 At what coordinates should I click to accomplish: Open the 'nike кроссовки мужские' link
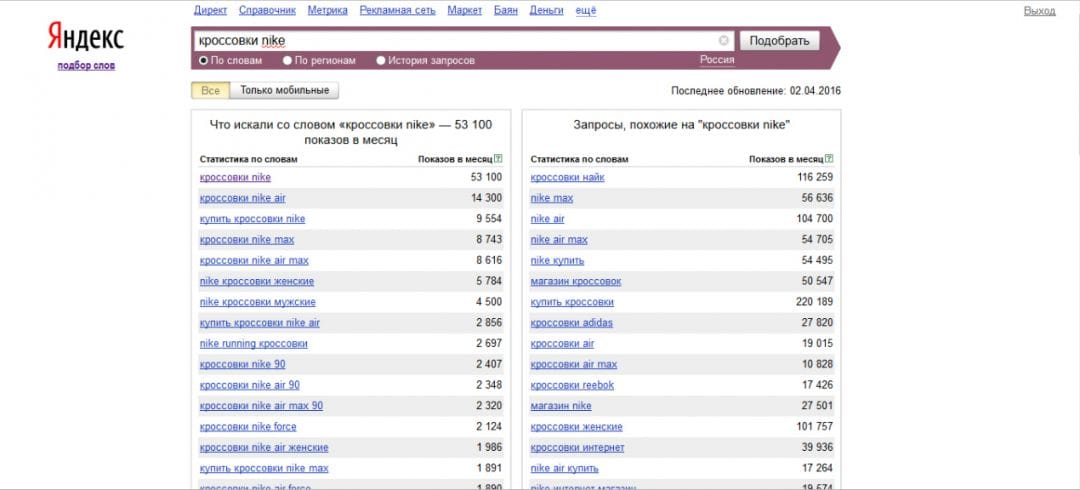click(x=258, y=302)
